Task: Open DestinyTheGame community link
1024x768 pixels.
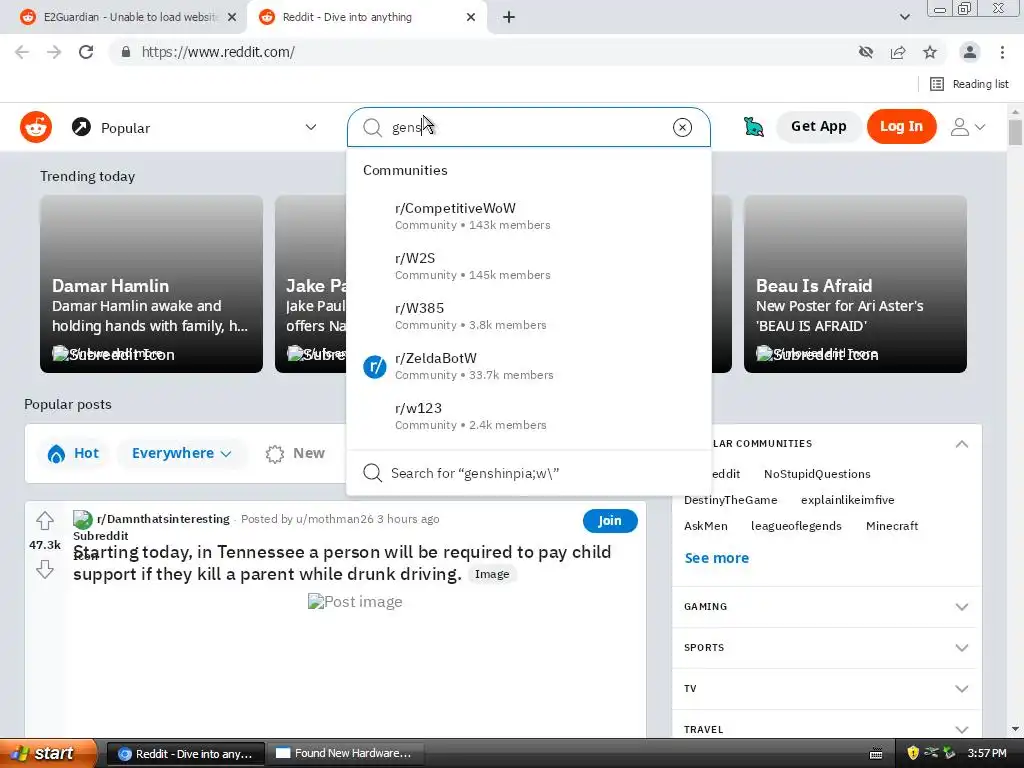Action: 731,500
